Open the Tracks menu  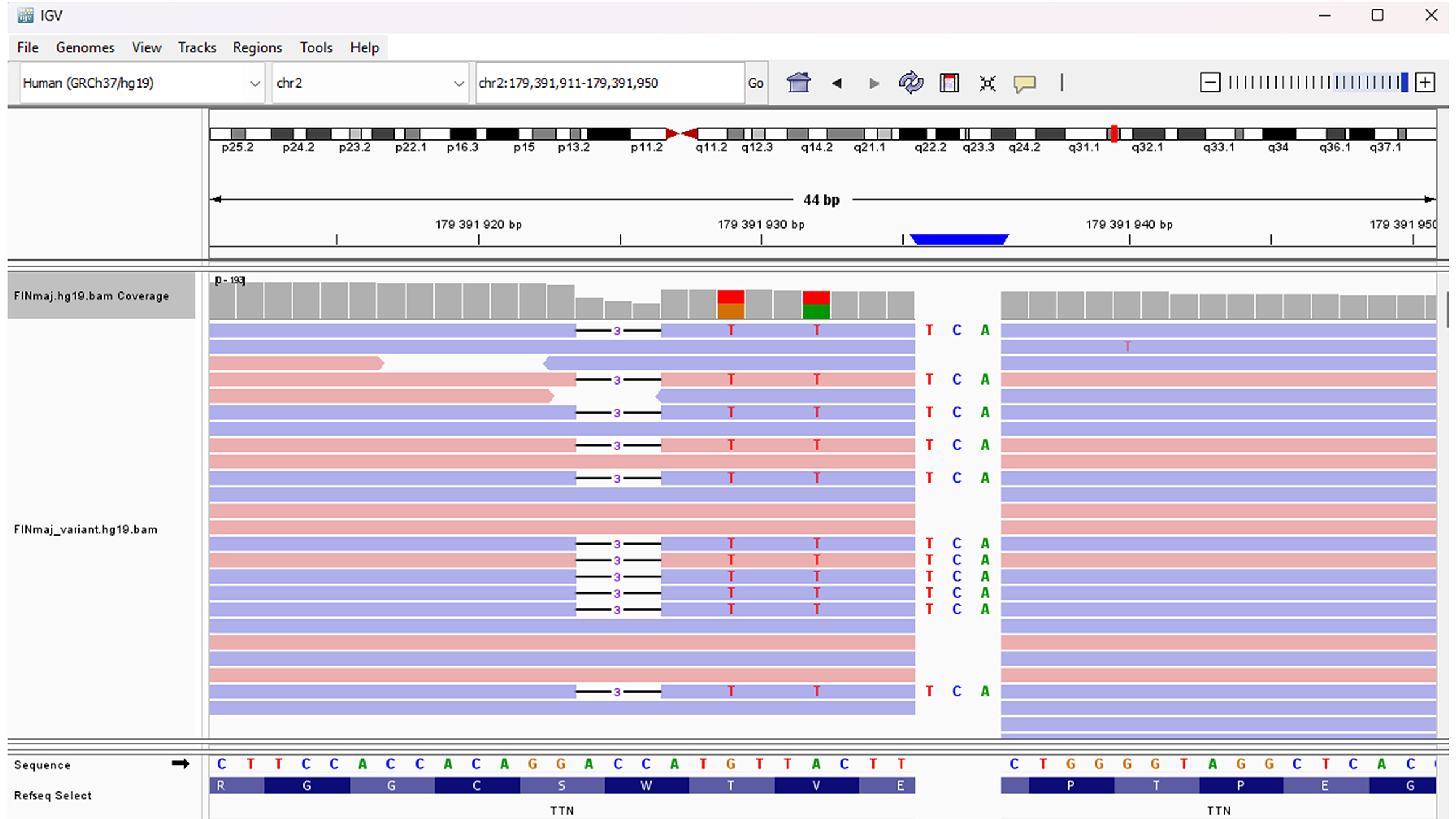[196, 47]
